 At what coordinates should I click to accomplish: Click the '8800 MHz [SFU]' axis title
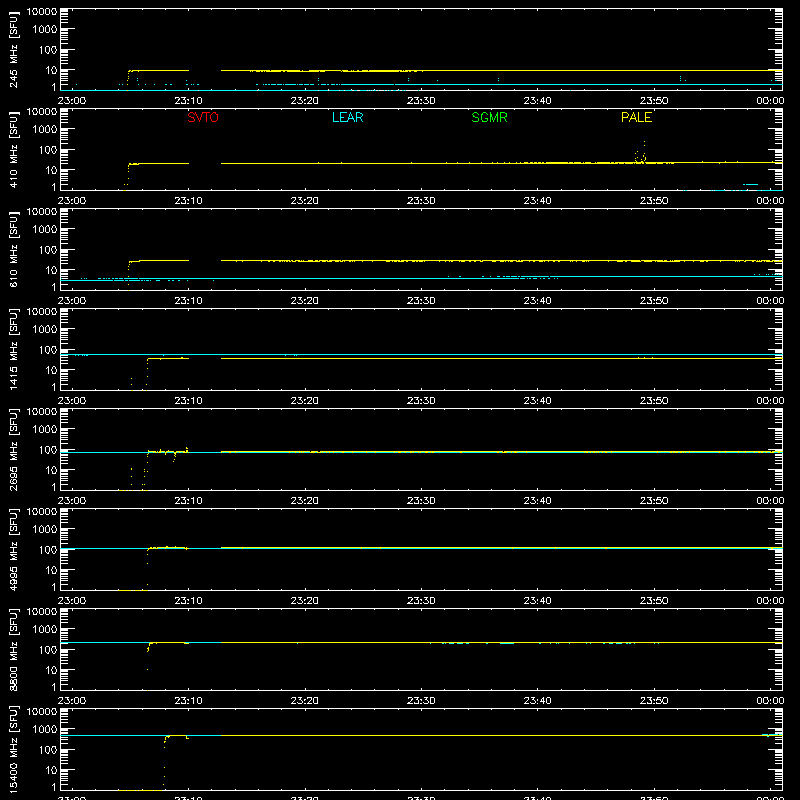[x=13, y=649]
